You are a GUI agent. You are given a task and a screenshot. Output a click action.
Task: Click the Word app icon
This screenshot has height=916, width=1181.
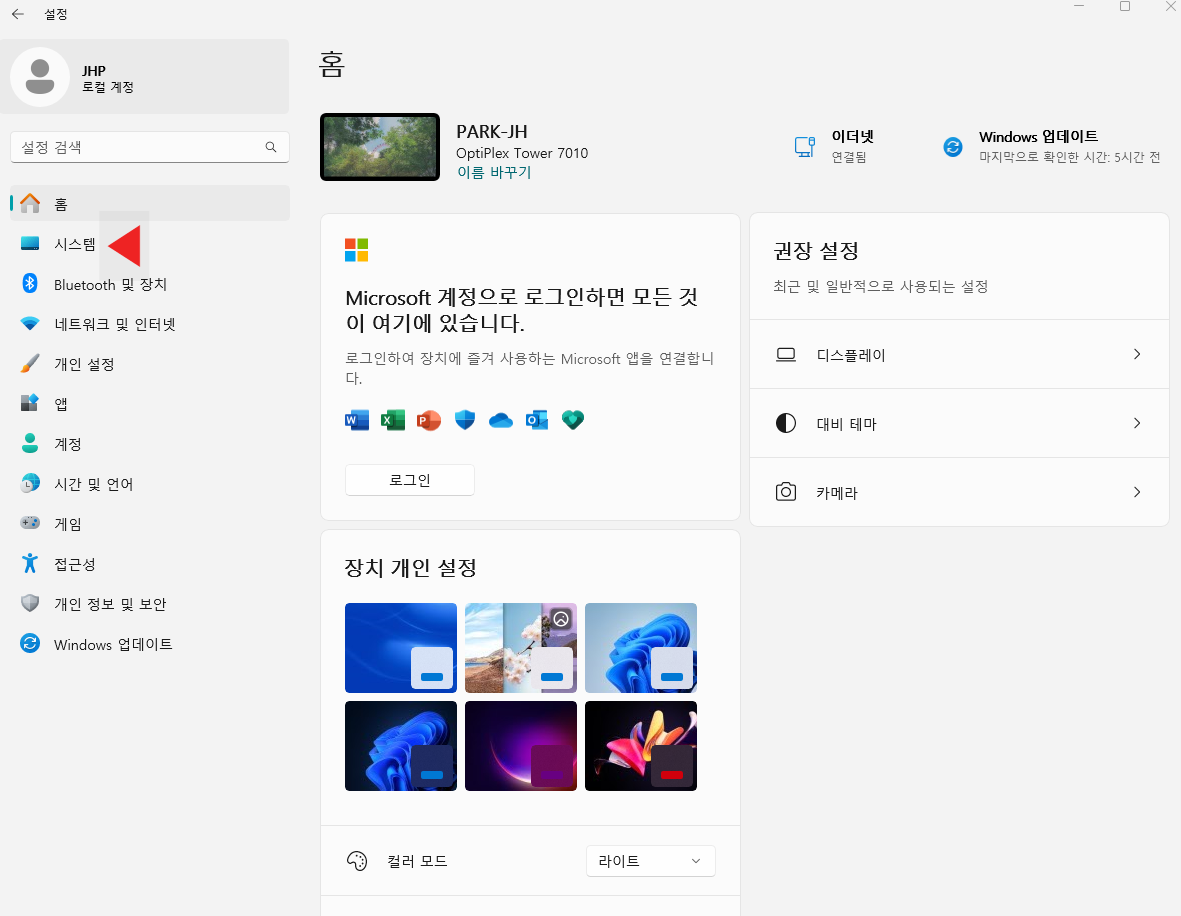pyautogui.click(x=357, y=420)
